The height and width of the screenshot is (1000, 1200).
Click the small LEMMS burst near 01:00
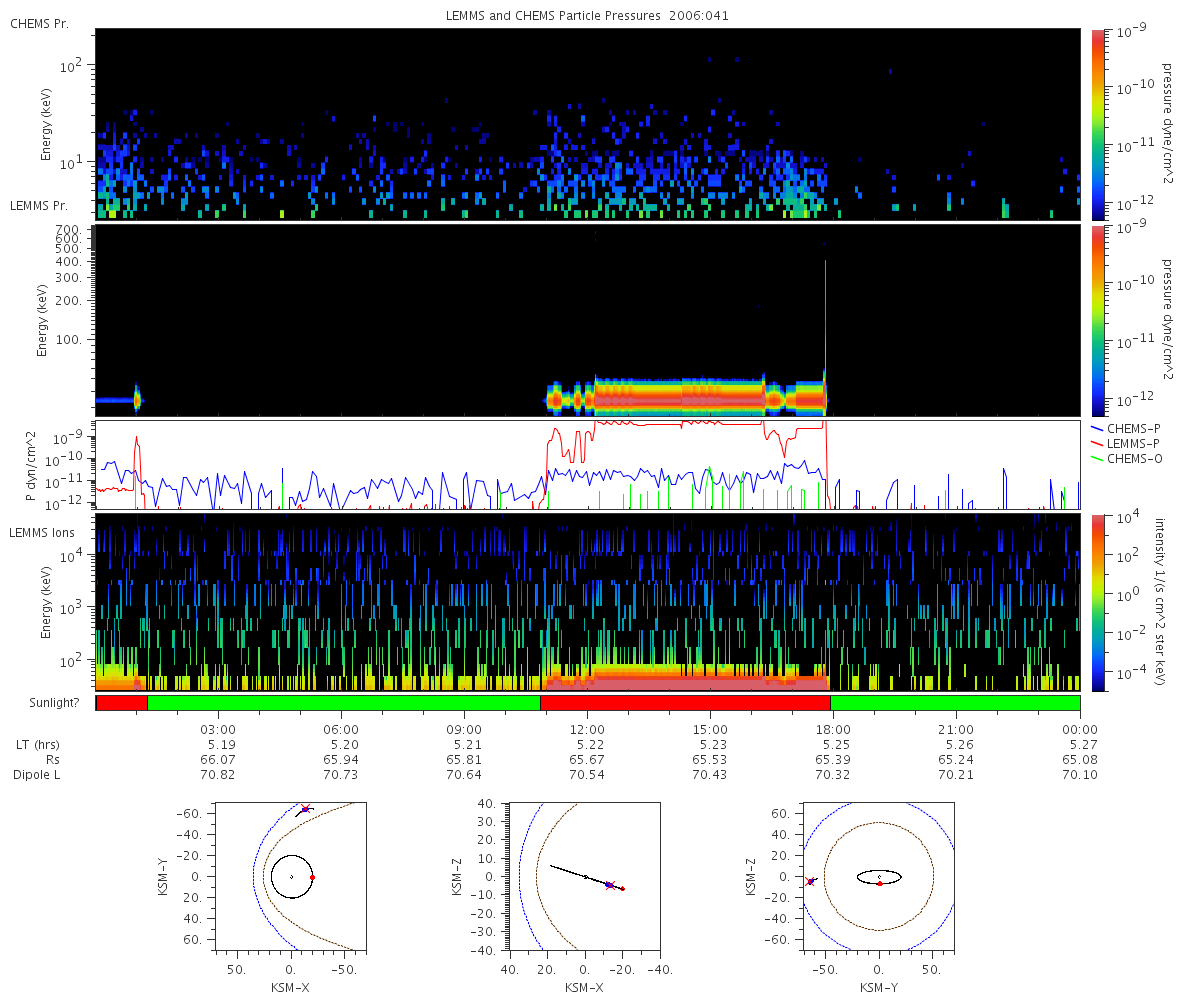pos(138,399)
